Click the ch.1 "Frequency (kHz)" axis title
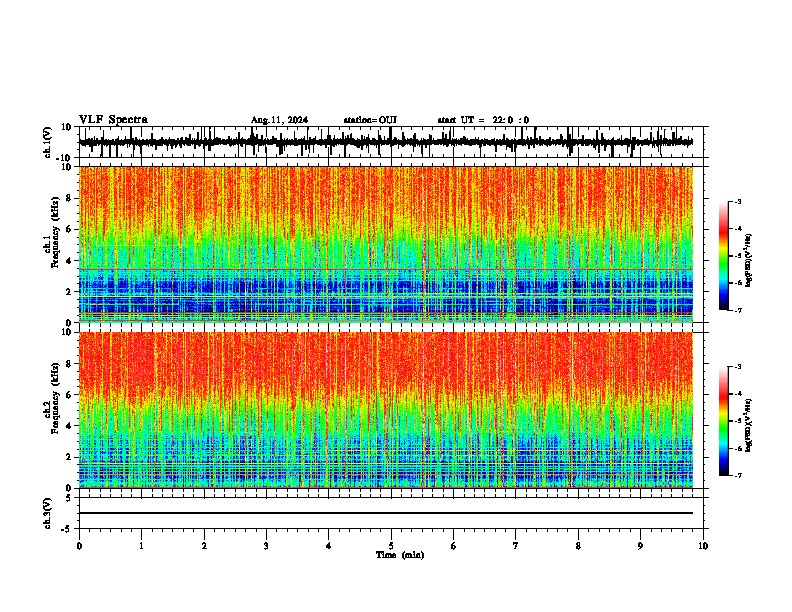Screen dimensions: 792x612 (x=55, y=233)
